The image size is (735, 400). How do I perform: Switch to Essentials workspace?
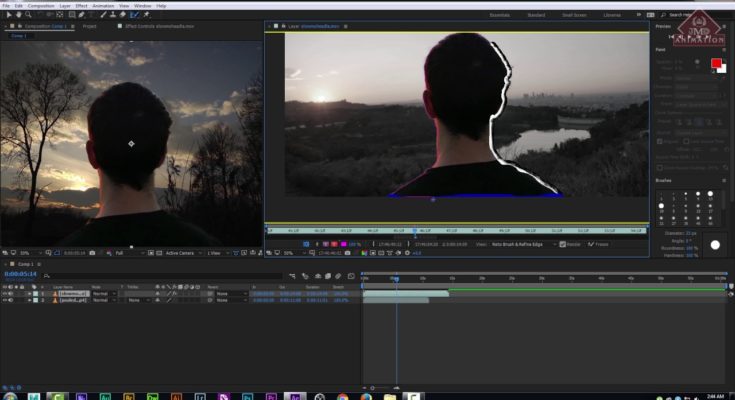pos(499,15)
